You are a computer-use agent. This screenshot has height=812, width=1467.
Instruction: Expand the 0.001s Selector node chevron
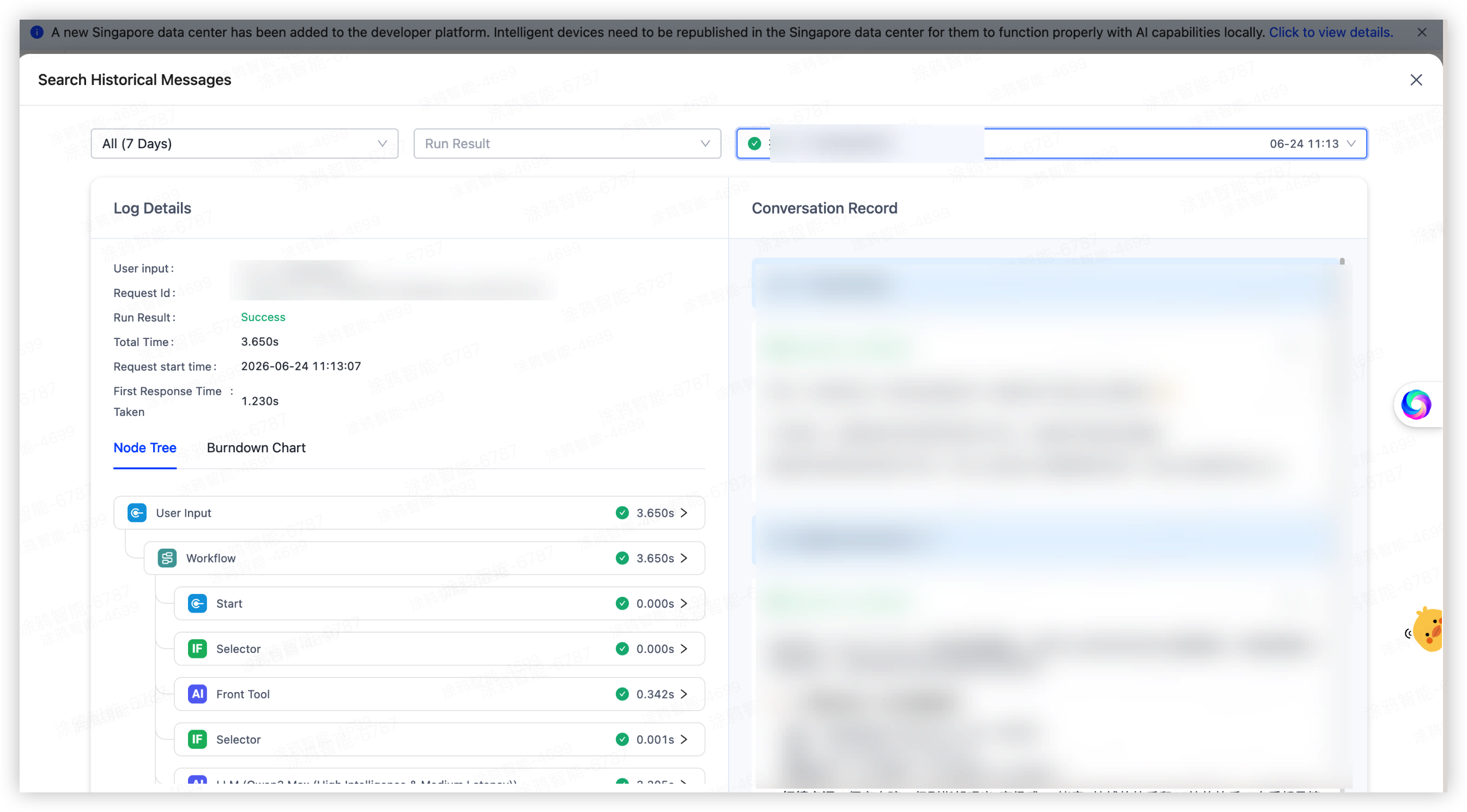(x=684, y=739)
